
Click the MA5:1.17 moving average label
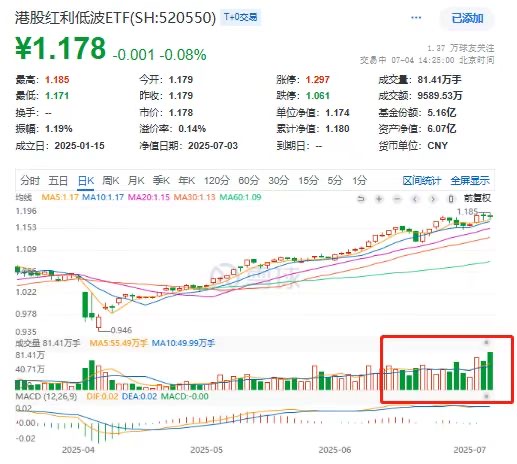[x=60, y=197]
